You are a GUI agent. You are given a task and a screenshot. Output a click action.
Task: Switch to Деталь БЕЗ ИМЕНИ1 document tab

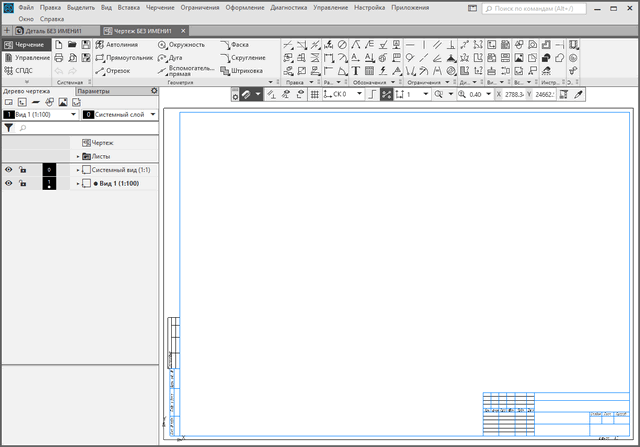pyautogui.click(x=55, y=31)
